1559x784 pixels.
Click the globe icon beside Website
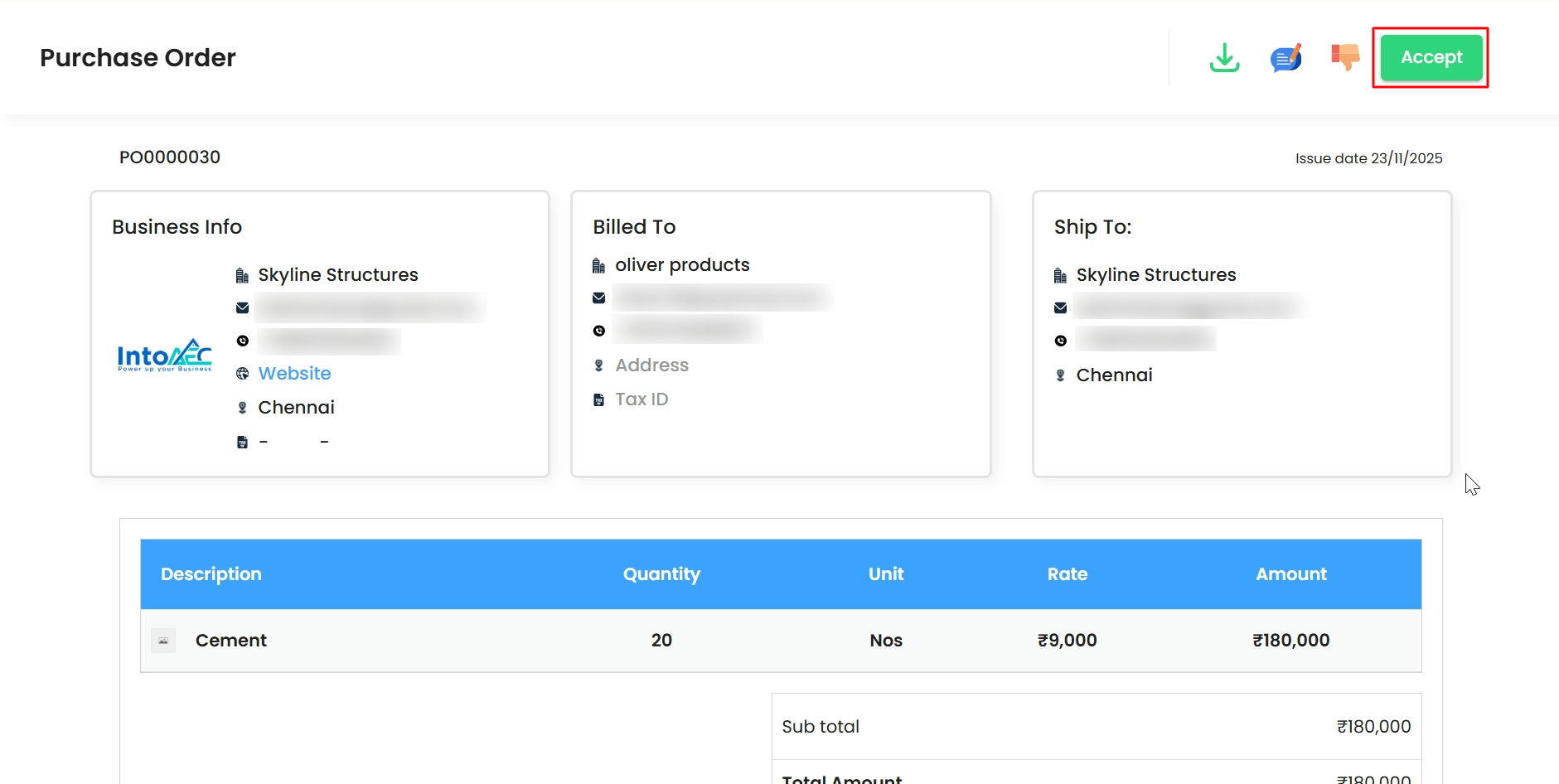point(242,374)
